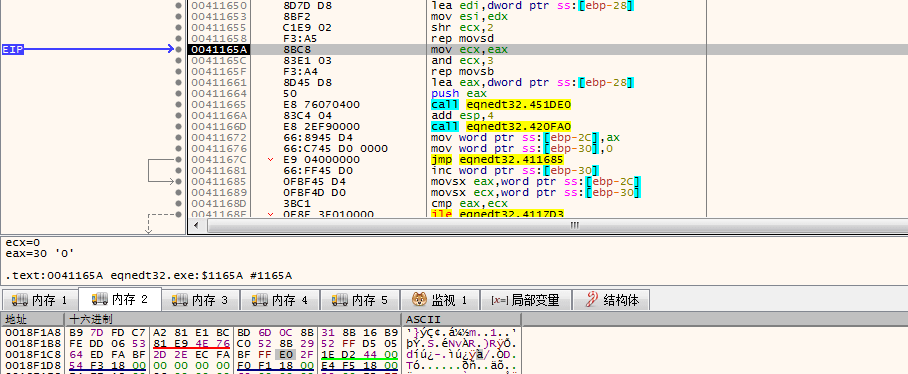This screenshot has height=374, width=908.
Task: Select memory dump address 0018F1D8
Action: click(32, 366)
